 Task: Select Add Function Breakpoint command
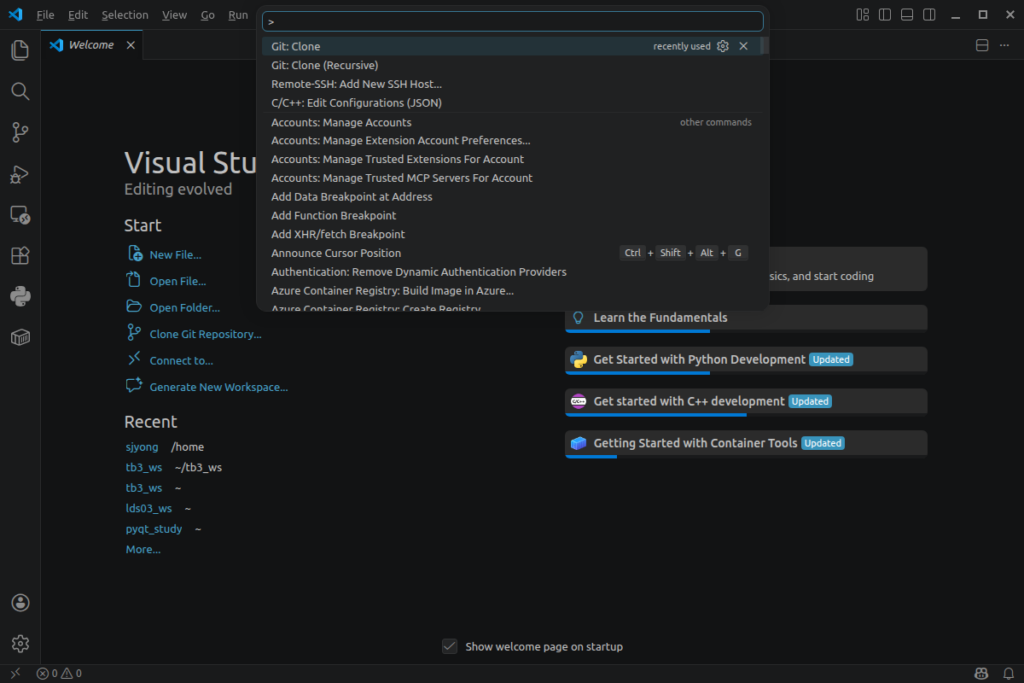click(x=513, y=215)
